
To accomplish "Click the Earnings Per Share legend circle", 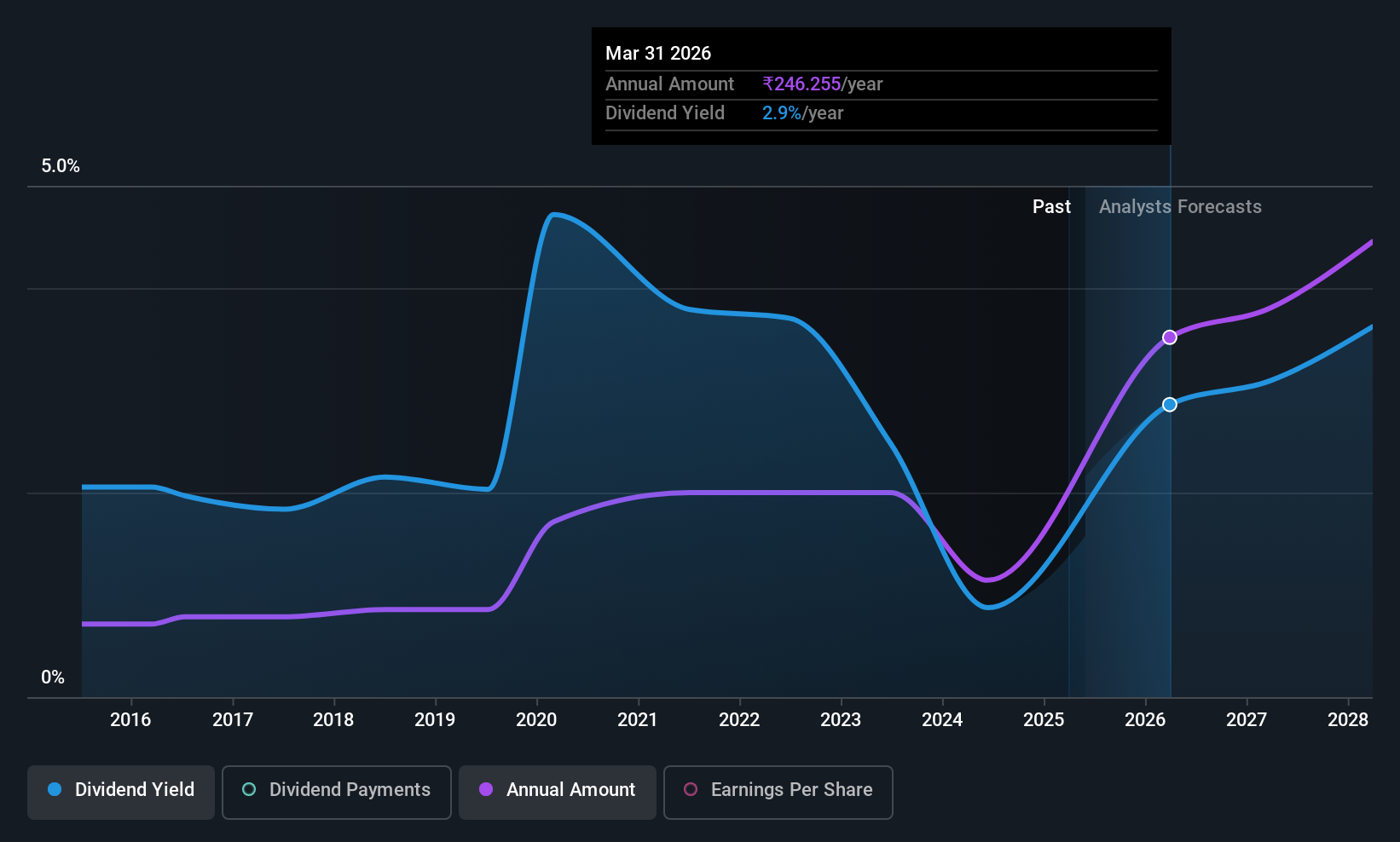I will [691, 789].
